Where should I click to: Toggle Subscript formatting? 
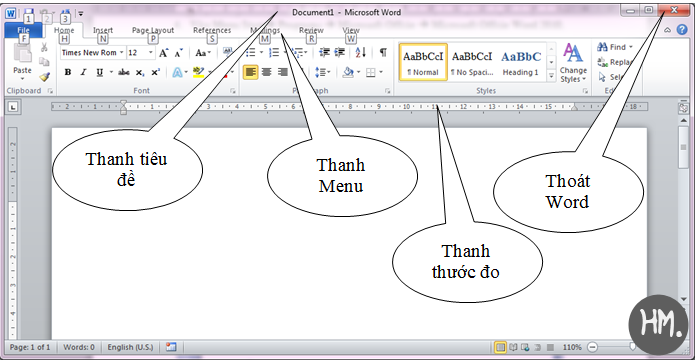(x=140, y=72)
